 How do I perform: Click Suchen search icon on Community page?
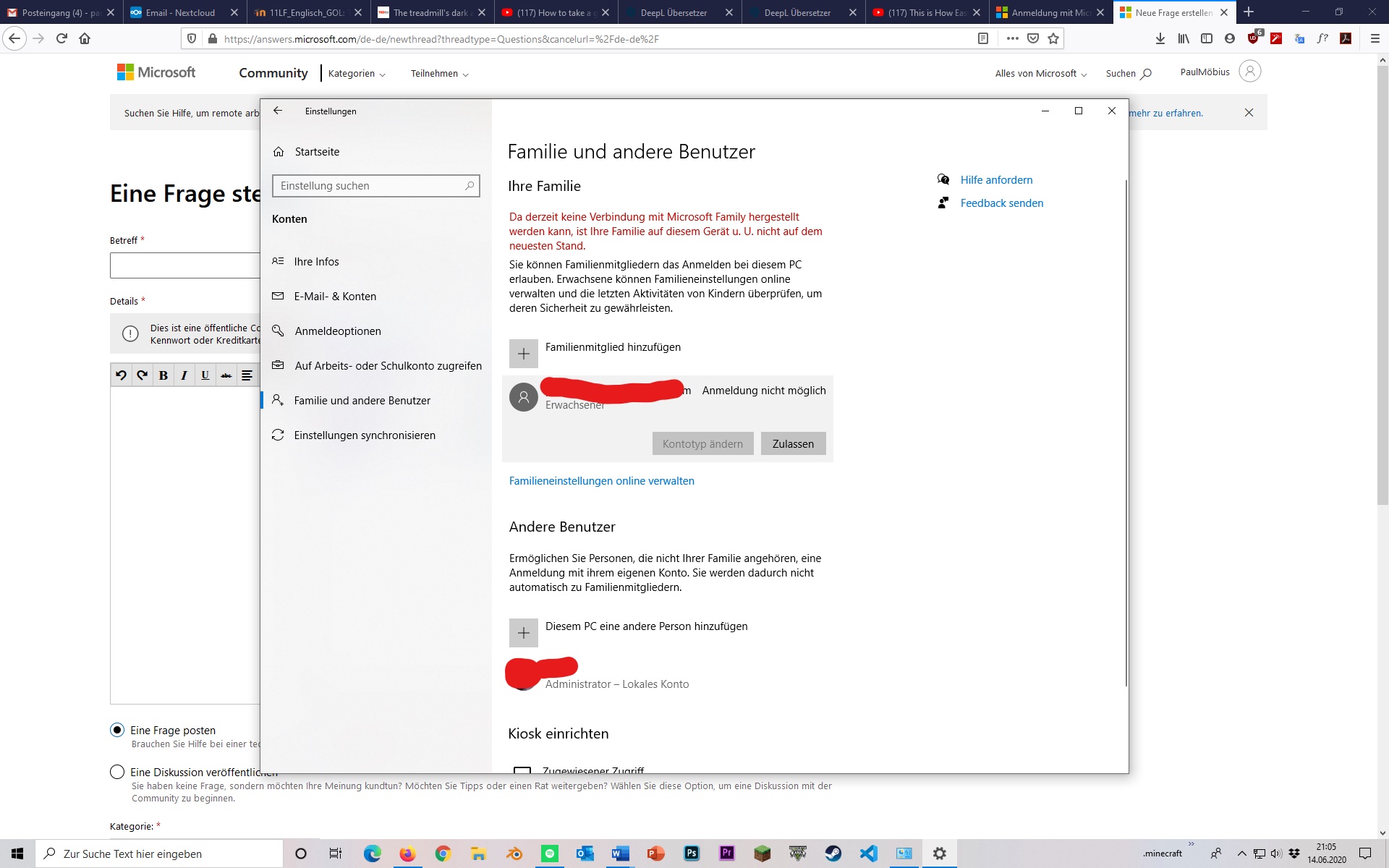[1146, 74]
